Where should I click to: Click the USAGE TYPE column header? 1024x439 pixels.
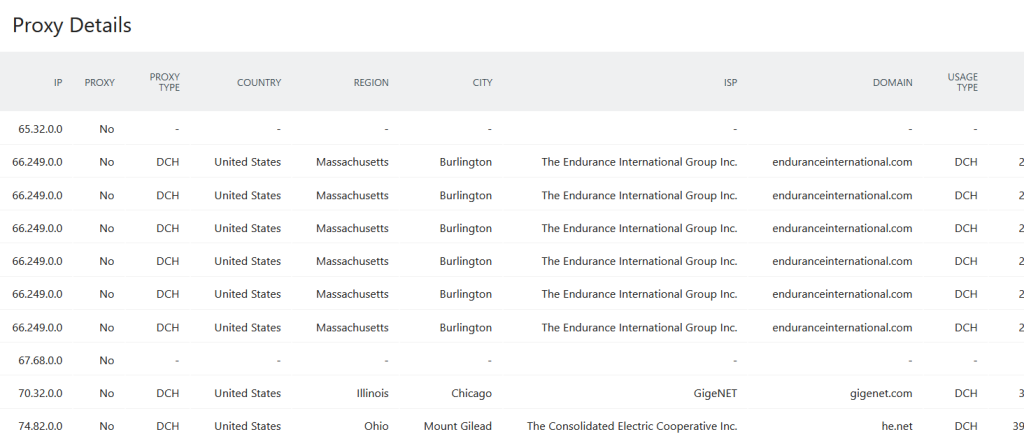(963, 82)
